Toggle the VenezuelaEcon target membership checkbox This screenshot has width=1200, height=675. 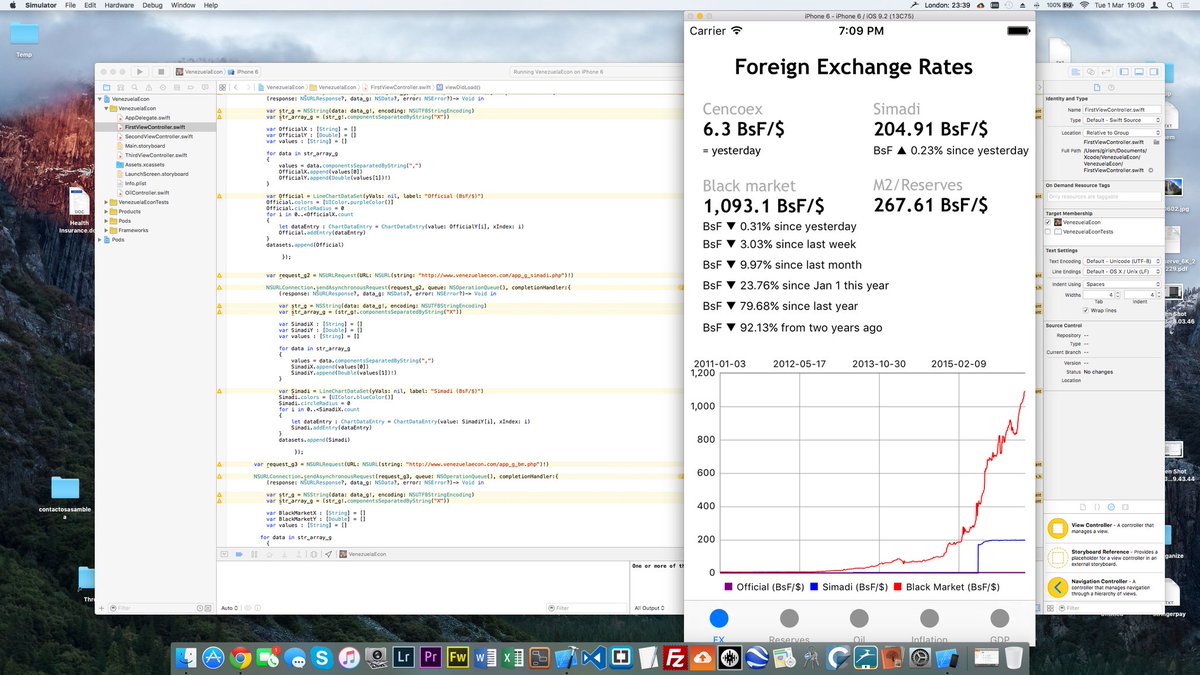pos(1048,220)
